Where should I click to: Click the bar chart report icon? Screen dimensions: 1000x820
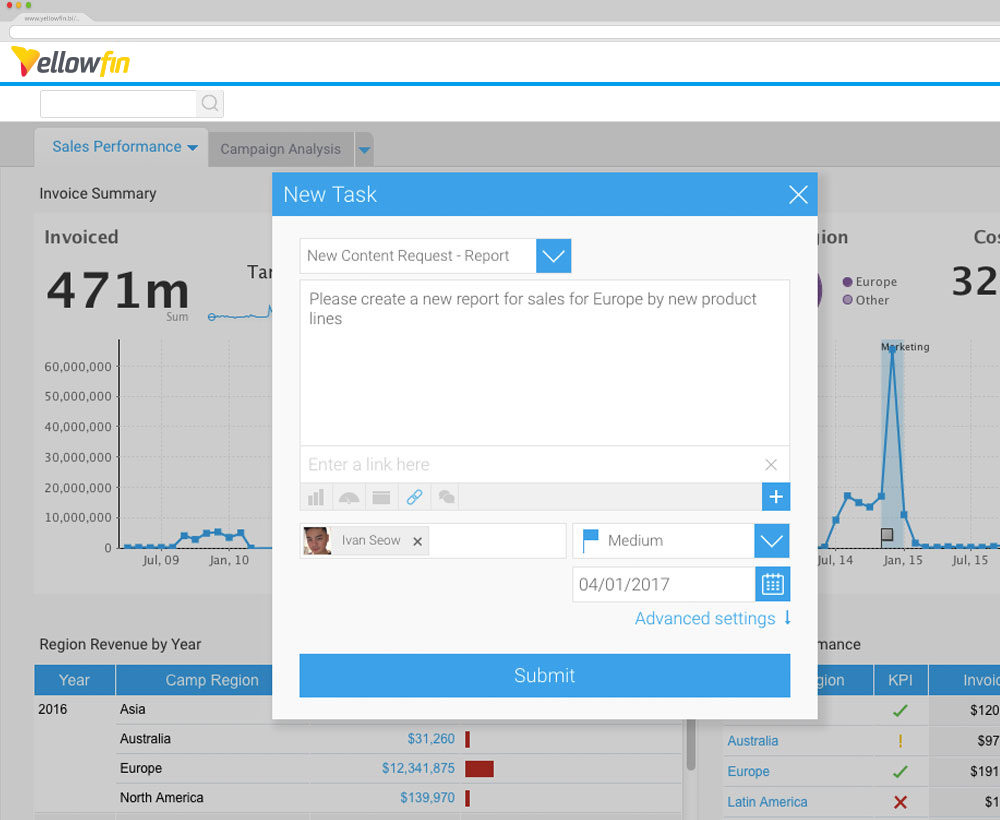tap(316, 497)
